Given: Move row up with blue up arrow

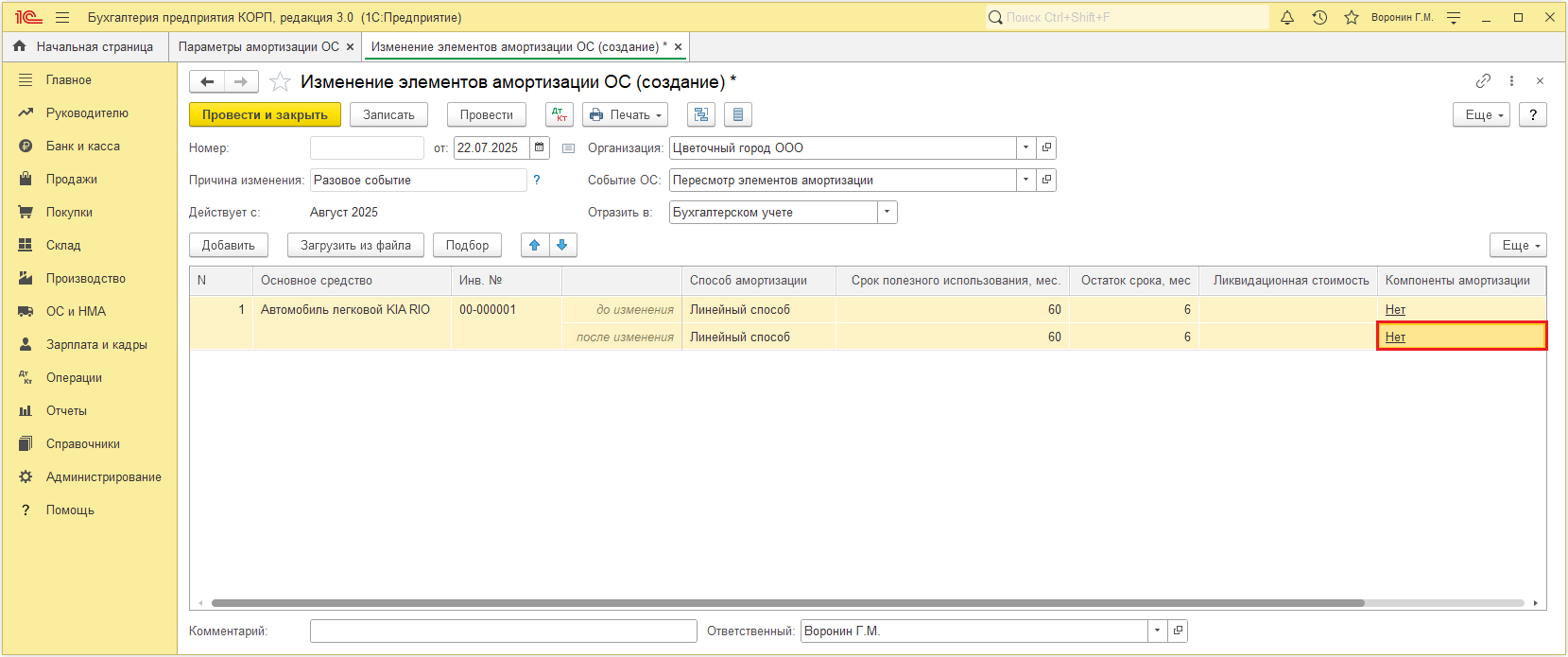Looking at the screenshot, I should tap(535, 245).
